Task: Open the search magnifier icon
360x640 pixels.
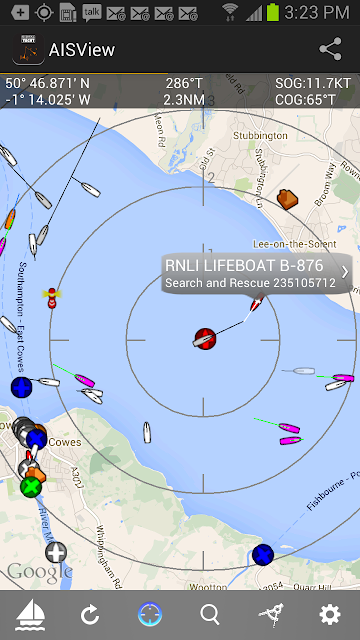Action: [x=210, y=615]
